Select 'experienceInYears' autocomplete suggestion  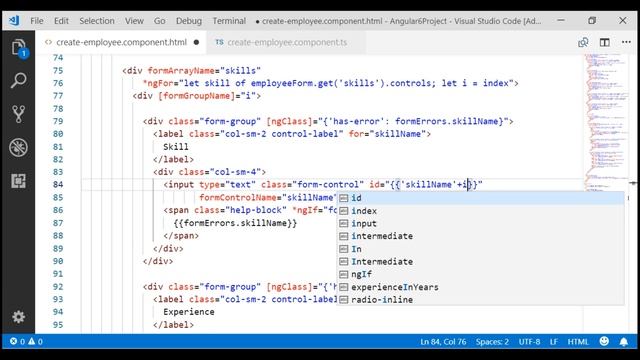(x=481, y=287)
